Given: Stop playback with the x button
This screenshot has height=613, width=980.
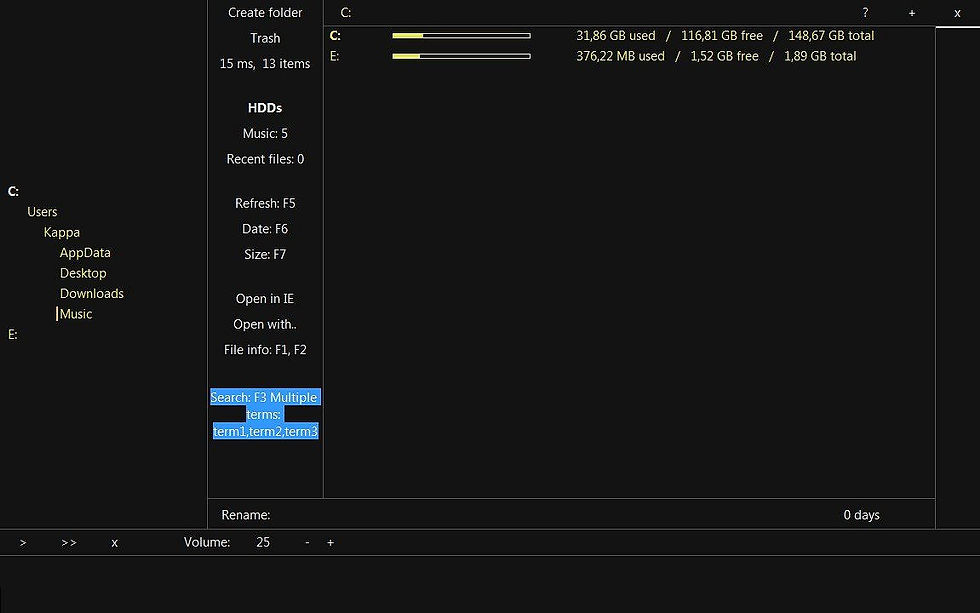Looking at the screenshot, I should click(114, 543).
